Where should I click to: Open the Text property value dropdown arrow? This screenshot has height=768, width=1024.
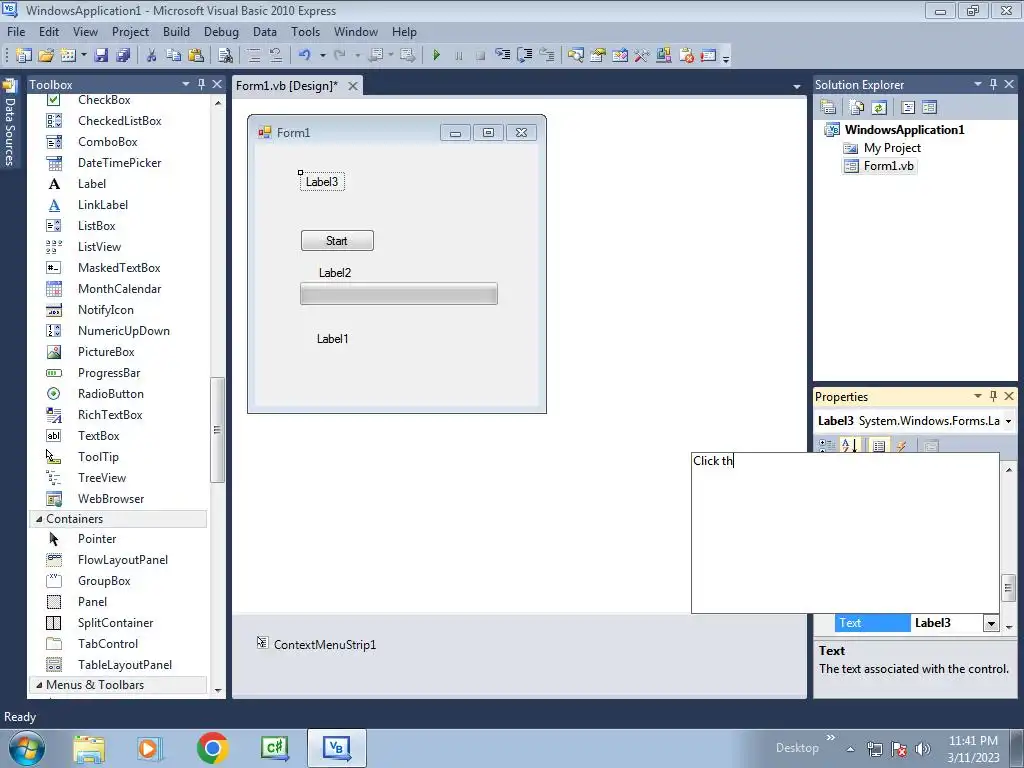click(991, 624)
